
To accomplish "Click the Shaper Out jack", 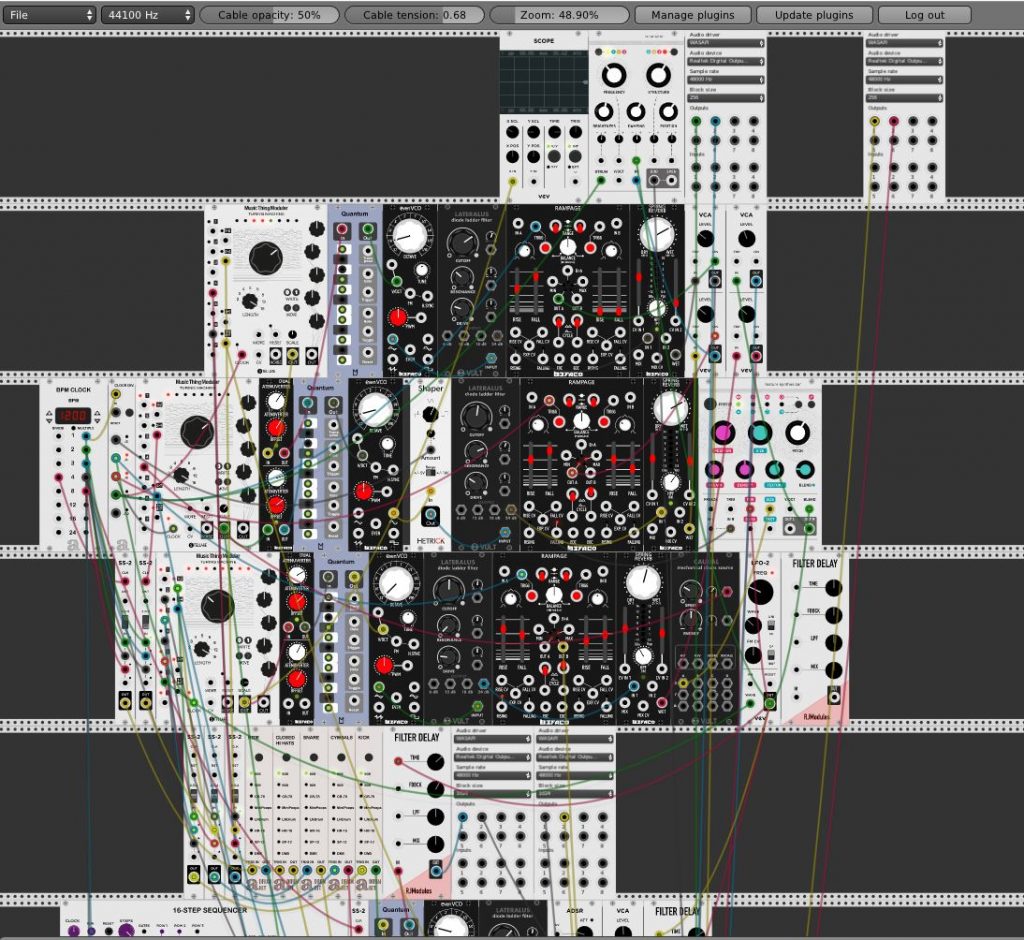I will pos(430,514).
